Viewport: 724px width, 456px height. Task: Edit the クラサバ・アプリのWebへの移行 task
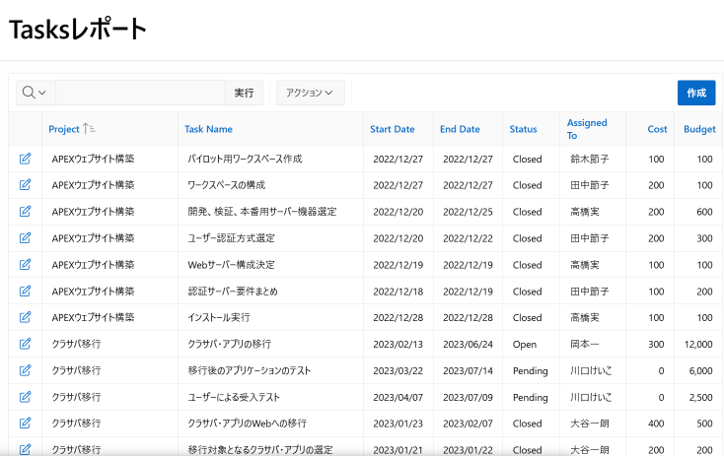[25, 423]
